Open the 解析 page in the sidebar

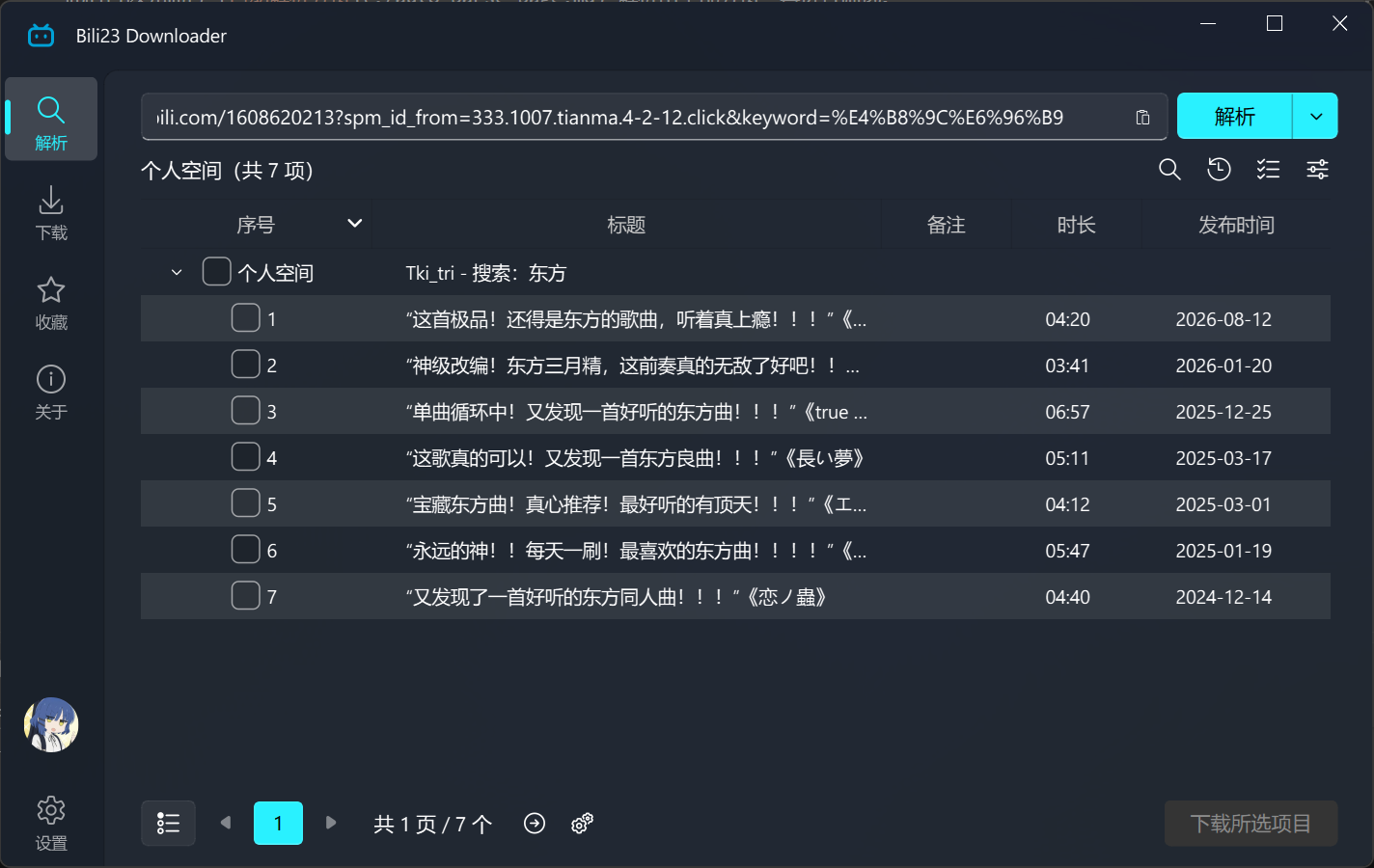click(x=51, y=120)
